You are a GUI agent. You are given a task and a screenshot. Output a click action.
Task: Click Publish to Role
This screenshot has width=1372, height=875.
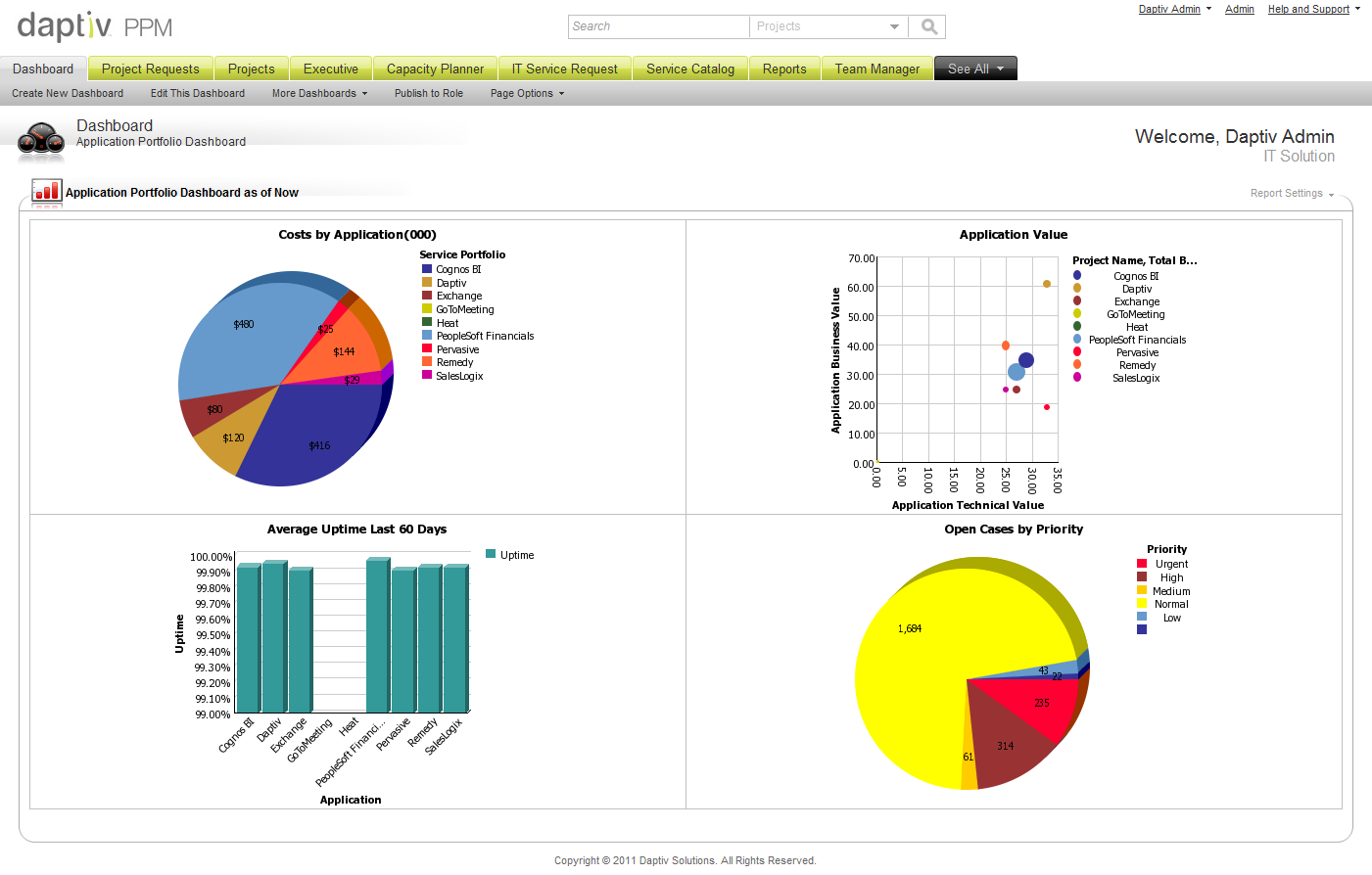click(x=429, y=93)
